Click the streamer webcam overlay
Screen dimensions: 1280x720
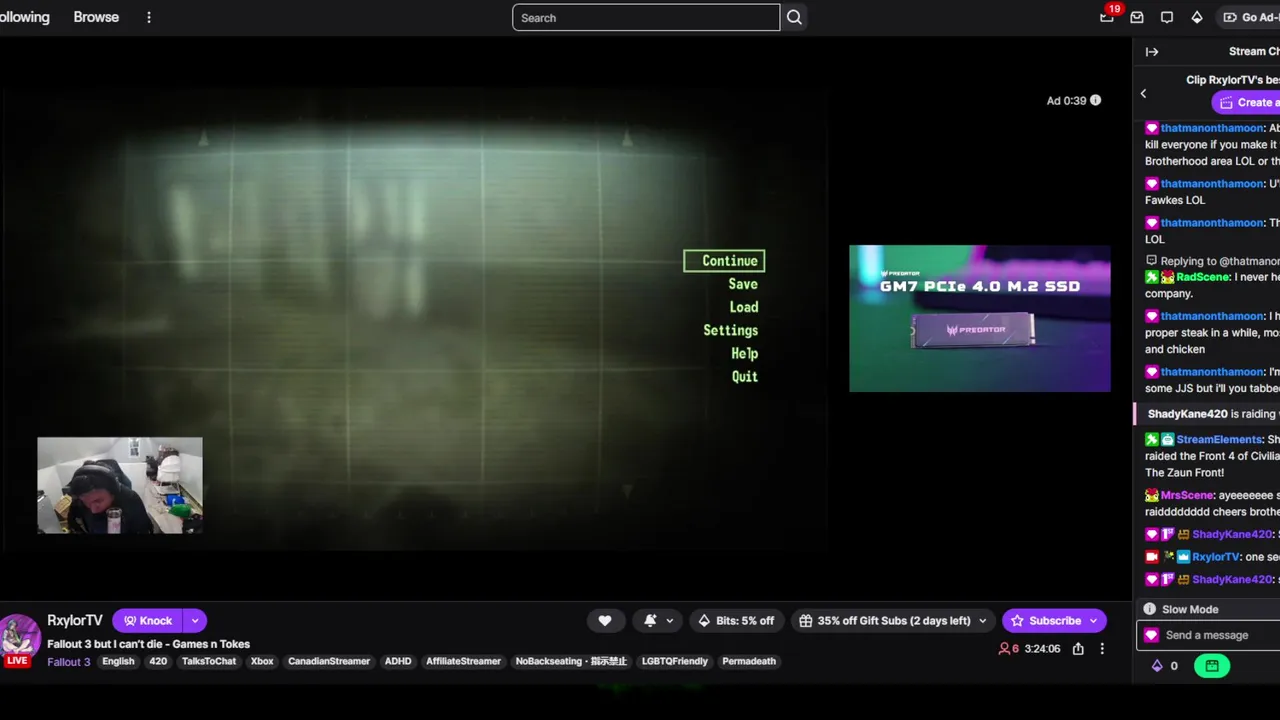coord(120,485)
